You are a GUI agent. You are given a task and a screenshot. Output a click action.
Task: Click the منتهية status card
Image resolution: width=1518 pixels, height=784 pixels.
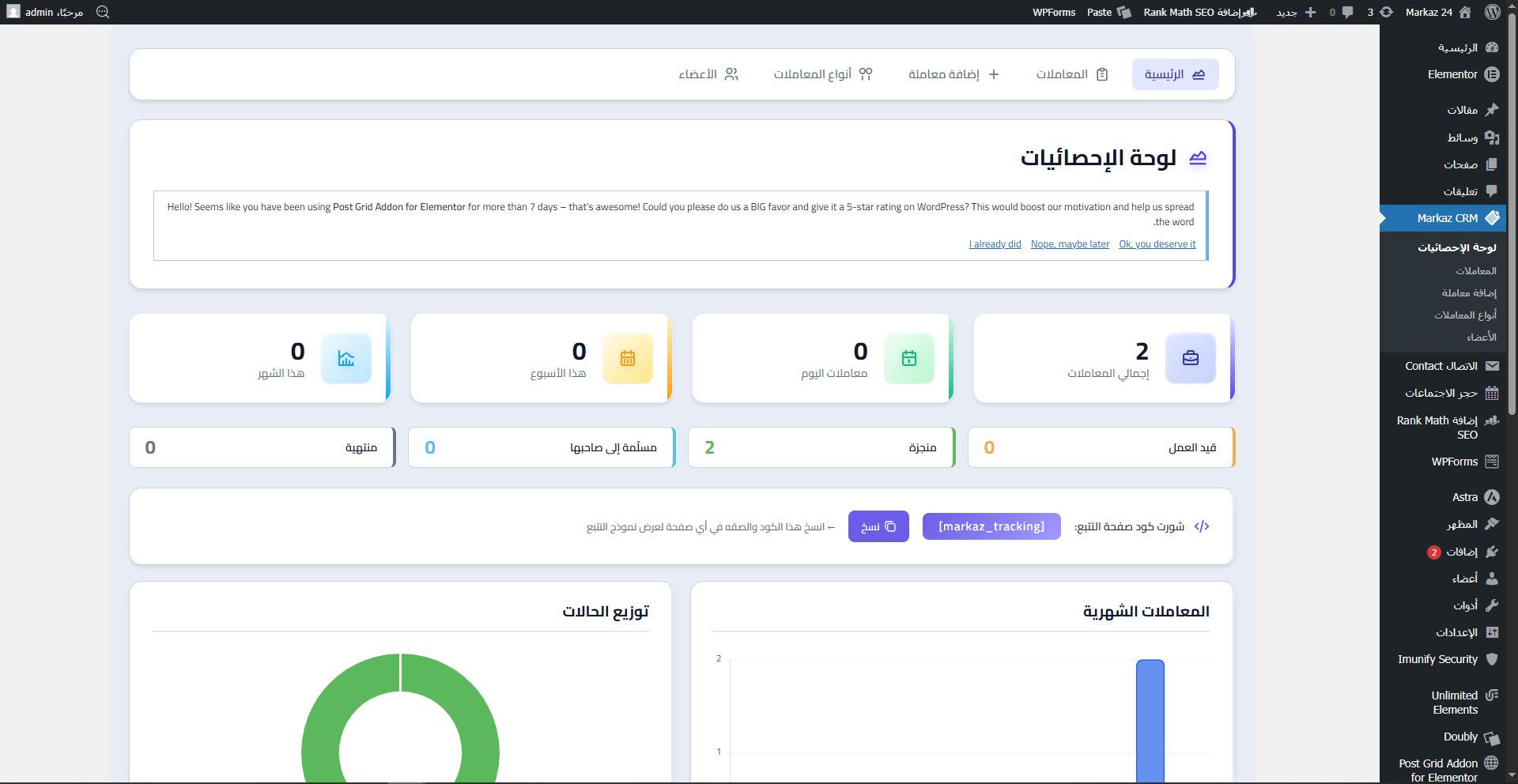coord(262,447)
